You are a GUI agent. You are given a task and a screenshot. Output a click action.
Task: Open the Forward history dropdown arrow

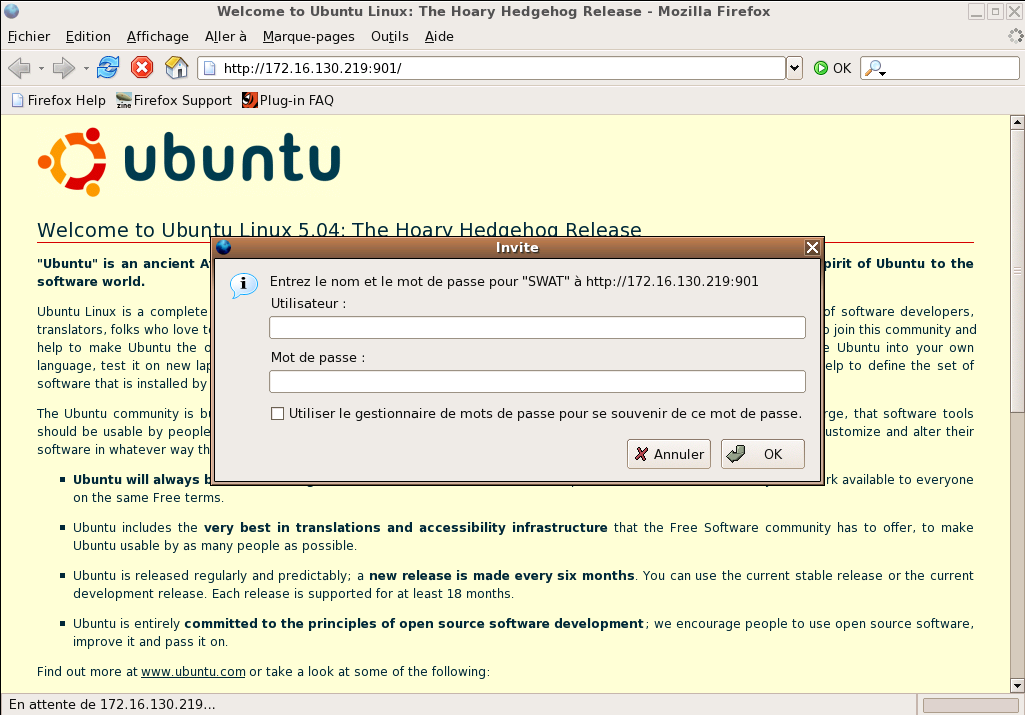coord(86,68)
